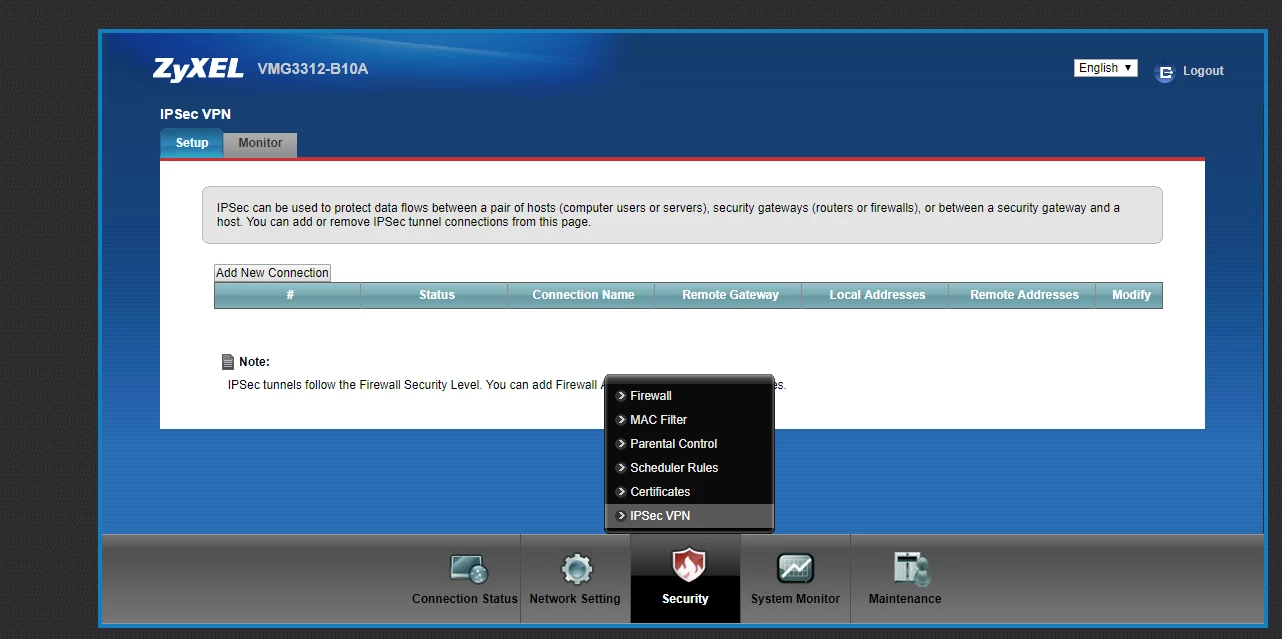The height and width of the screenshot is (639, 1282).
Task: Switch to the Monitor tab
Action: 260,143
